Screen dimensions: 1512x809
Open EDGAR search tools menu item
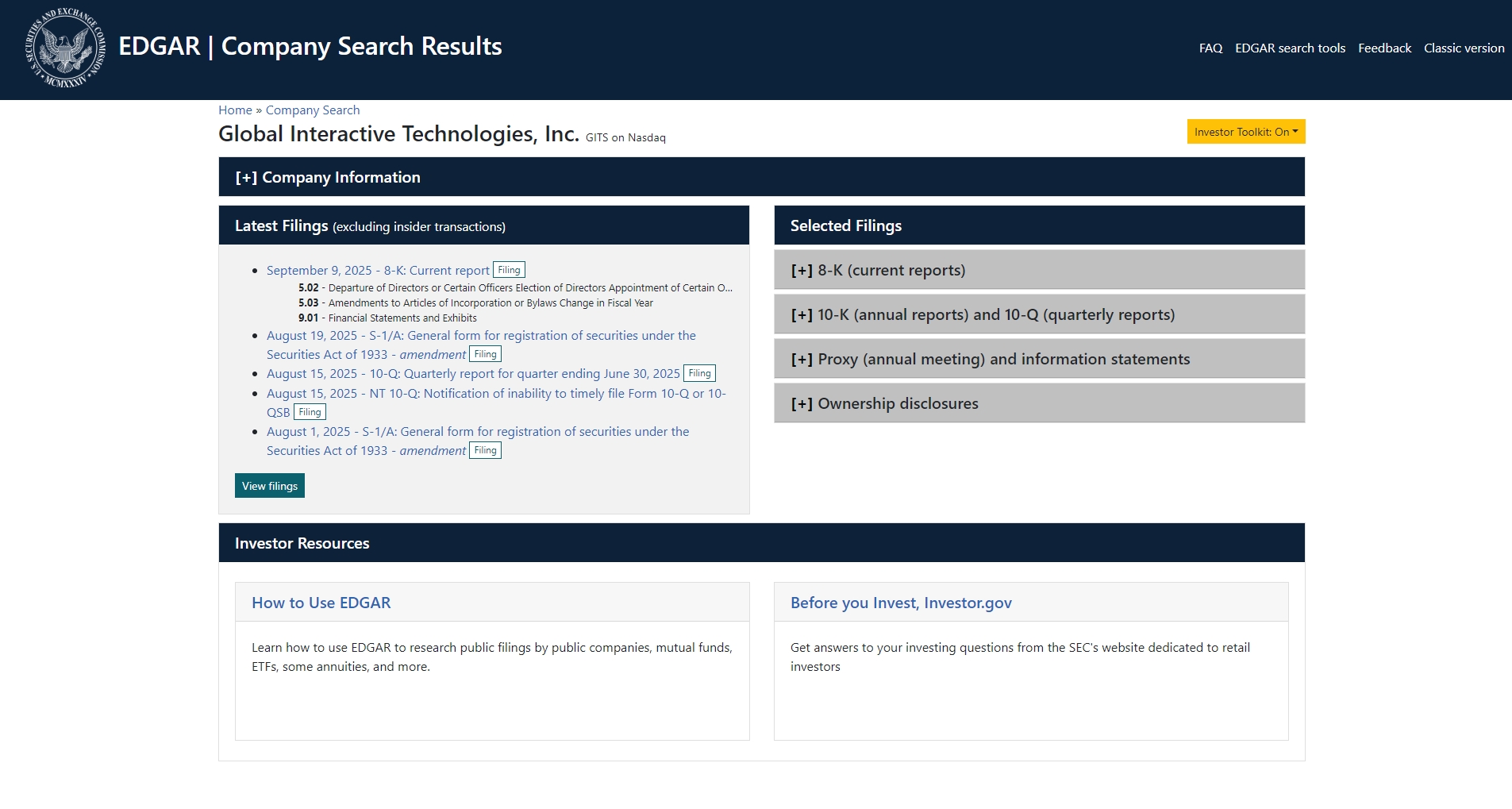pos(1290,48)
